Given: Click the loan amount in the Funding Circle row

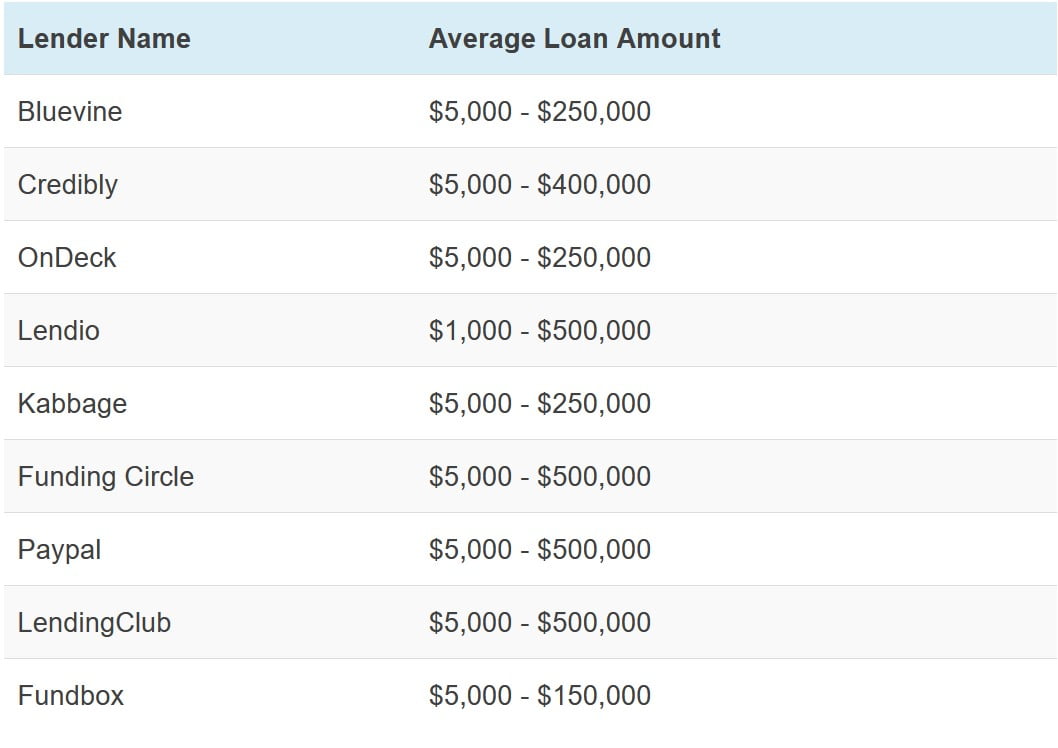Looking at the screenshot, I should pos(540,477).
